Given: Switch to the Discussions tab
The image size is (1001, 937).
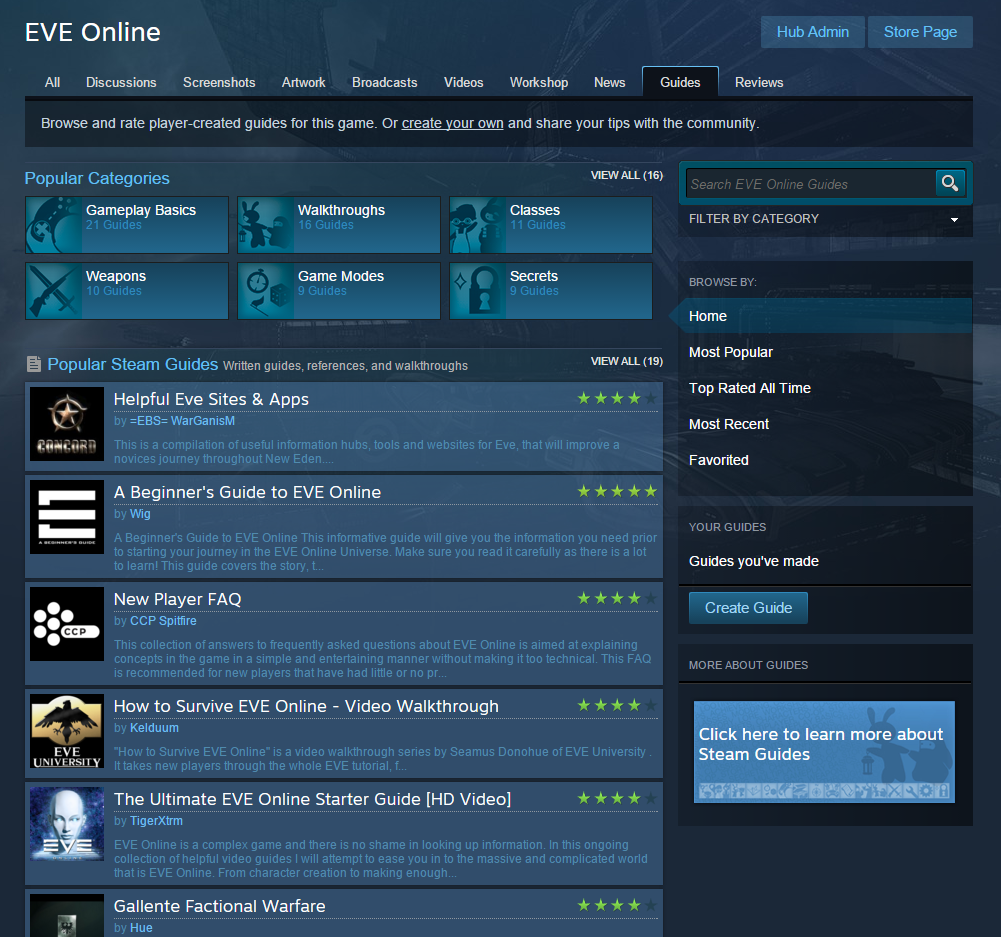Looking at the screenshot, I should coord(121,82).
